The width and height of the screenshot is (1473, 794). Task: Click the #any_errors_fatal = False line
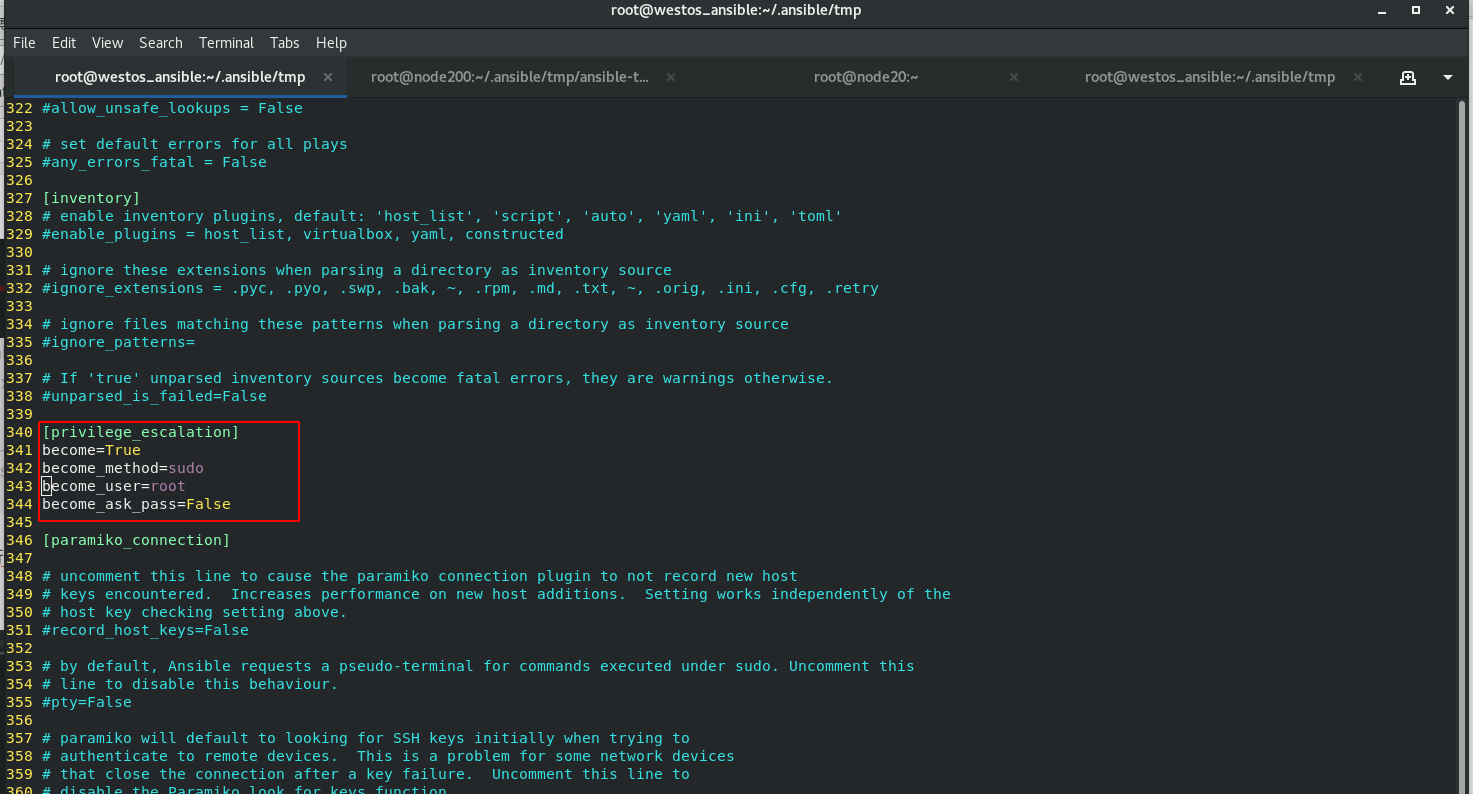(154, 162)
